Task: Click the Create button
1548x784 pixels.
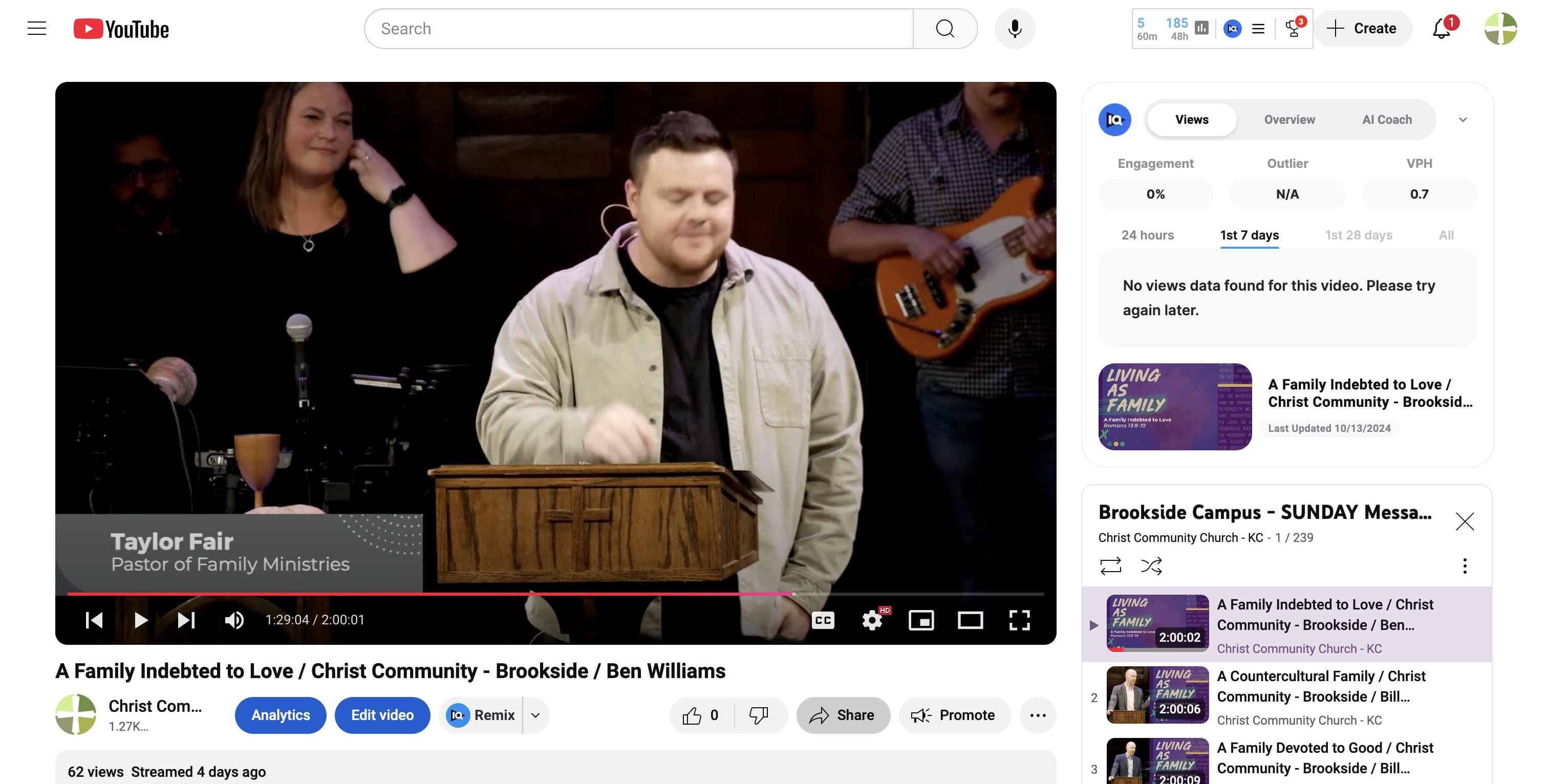Action: [x=1362, y=28]
